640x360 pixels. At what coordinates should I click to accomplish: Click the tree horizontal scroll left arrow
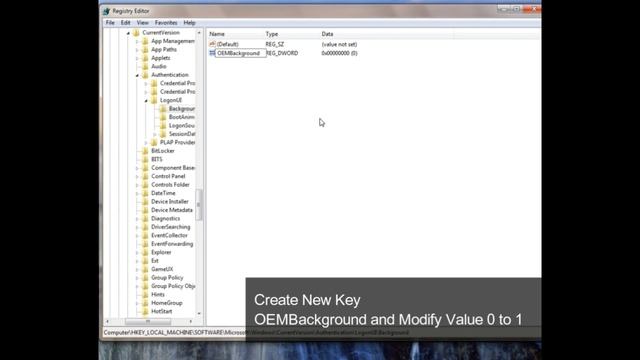tap(107, 322)
